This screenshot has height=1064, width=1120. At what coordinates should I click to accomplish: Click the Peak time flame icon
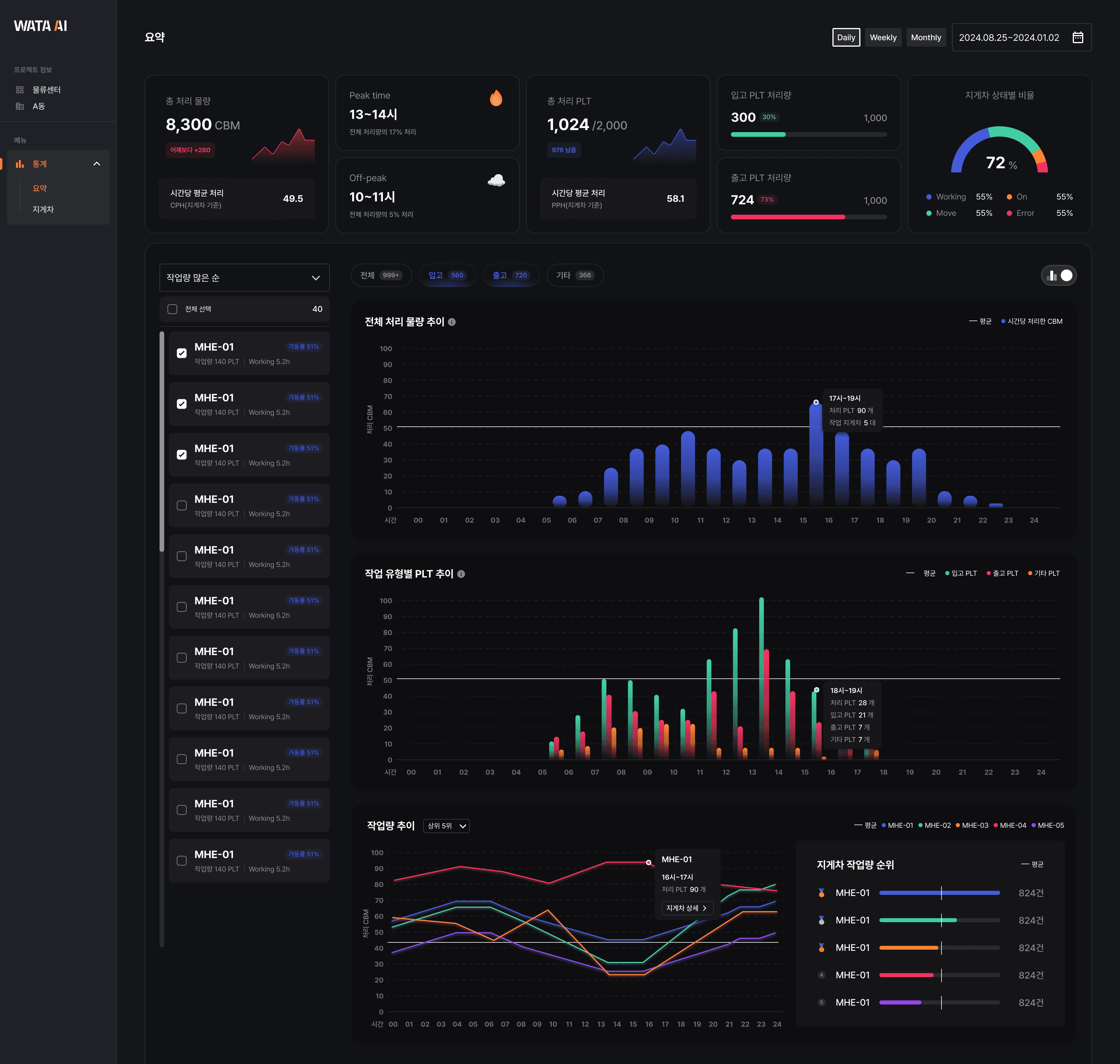click(x=496, y=98)
